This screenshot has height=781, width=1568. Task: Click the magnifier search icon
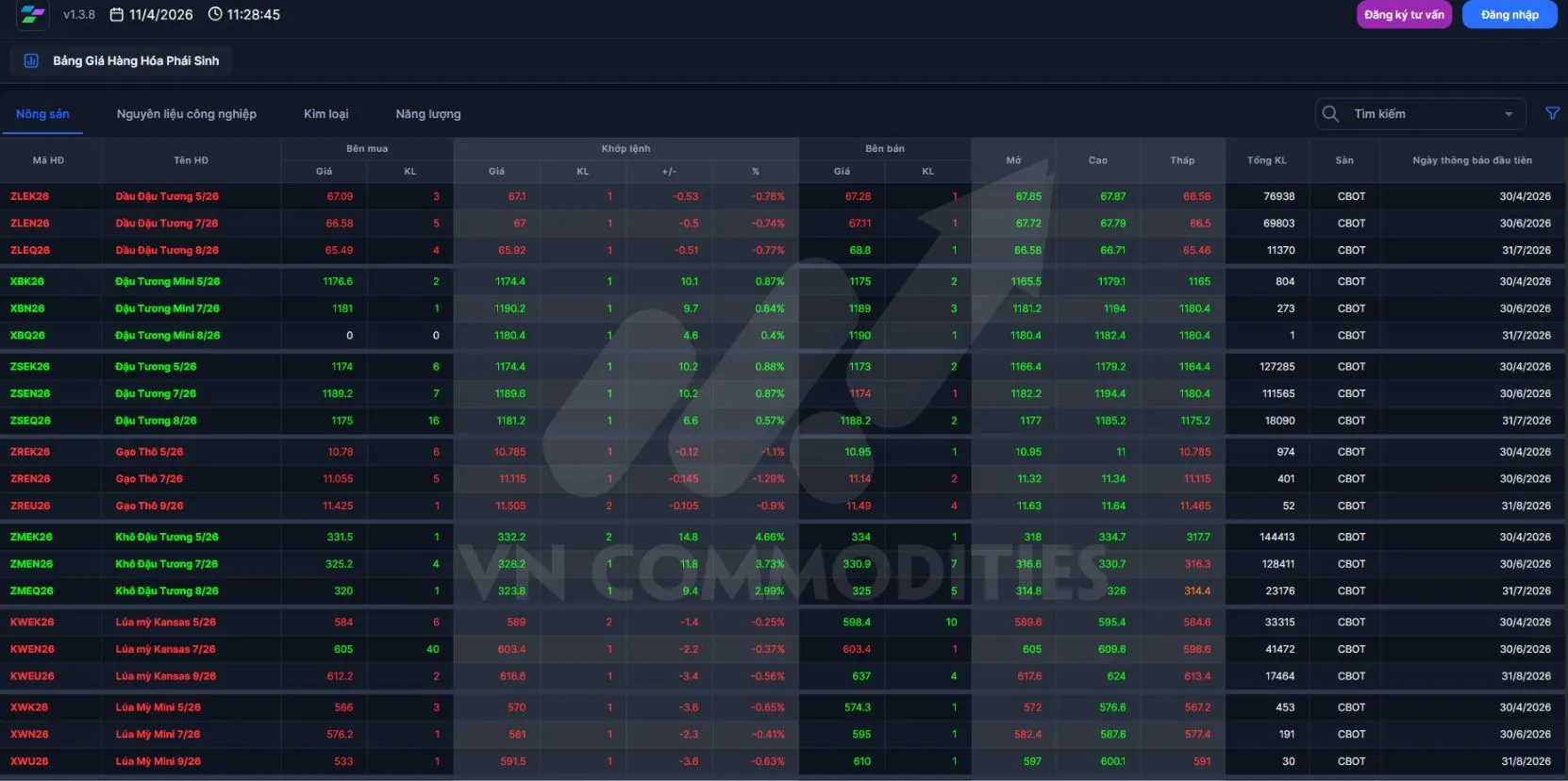pyautogui.click(x=1330, y=114)
